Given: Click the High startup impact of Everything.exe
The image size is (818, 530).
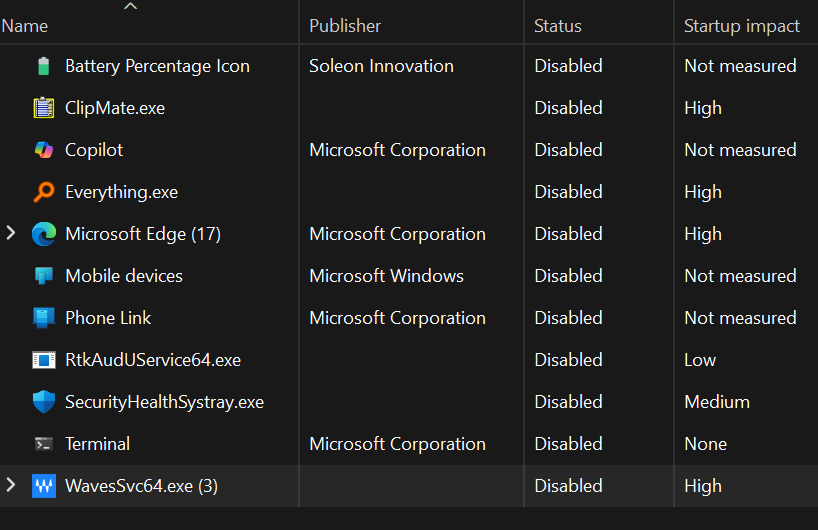Looking at the screenshot, I should [703, 192].
